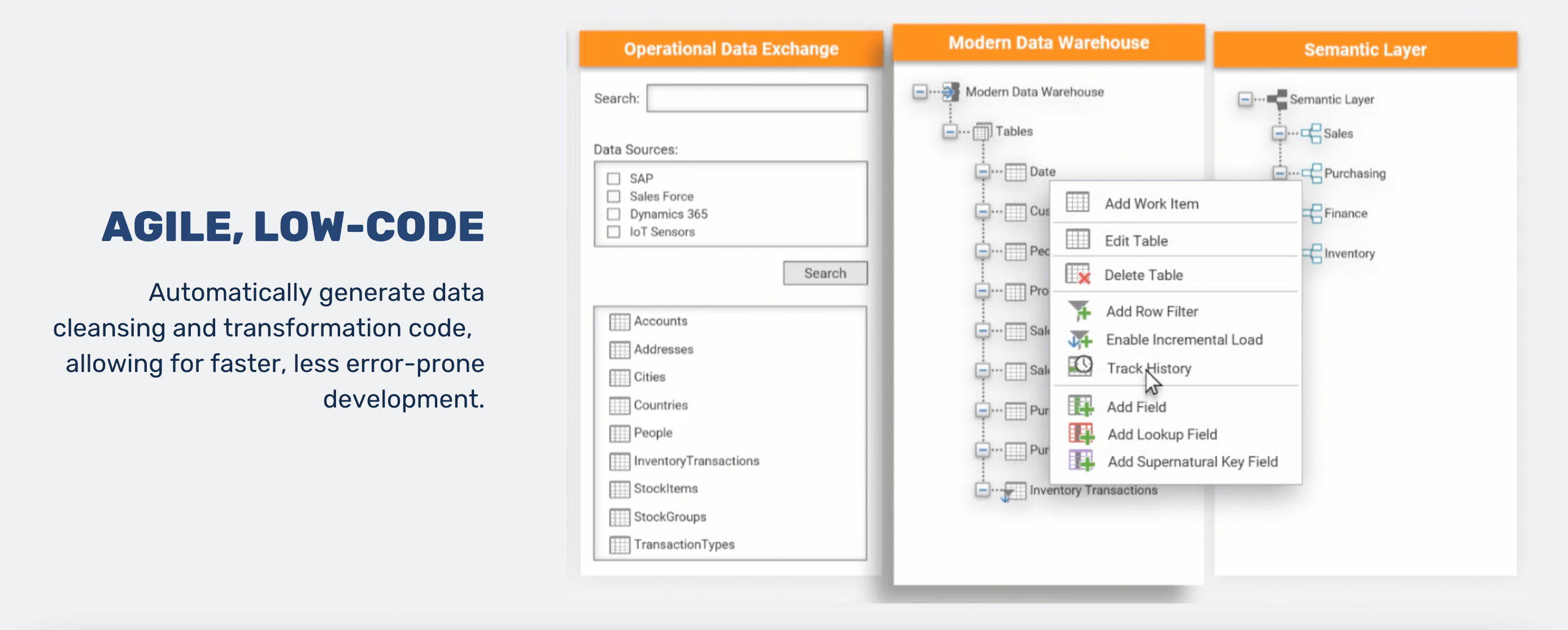Image resolution: width=1568 pixels, height=630 pixels.
Task: Click the Add Lookup Field icon
Action: (1081, 434)
